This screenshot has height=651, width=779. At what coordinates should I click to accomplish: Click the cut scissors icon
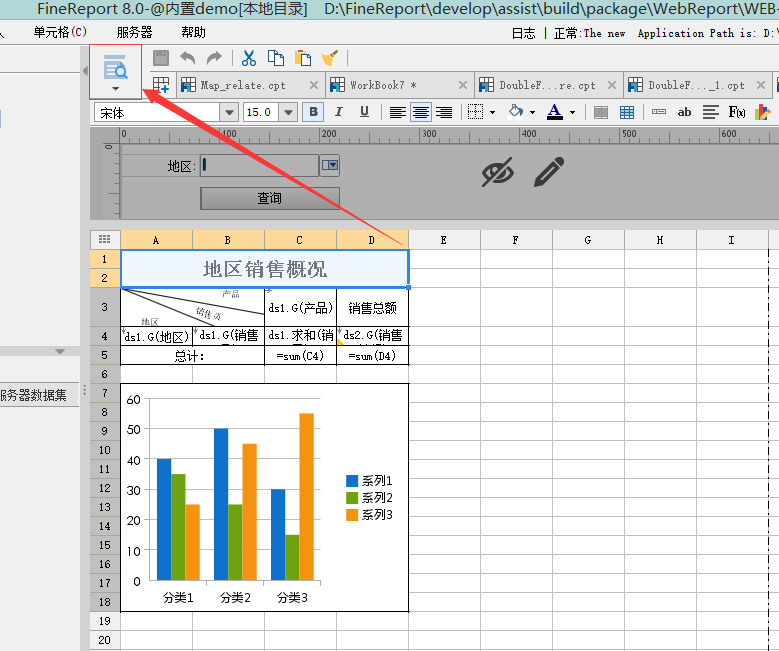coord(248,58)
